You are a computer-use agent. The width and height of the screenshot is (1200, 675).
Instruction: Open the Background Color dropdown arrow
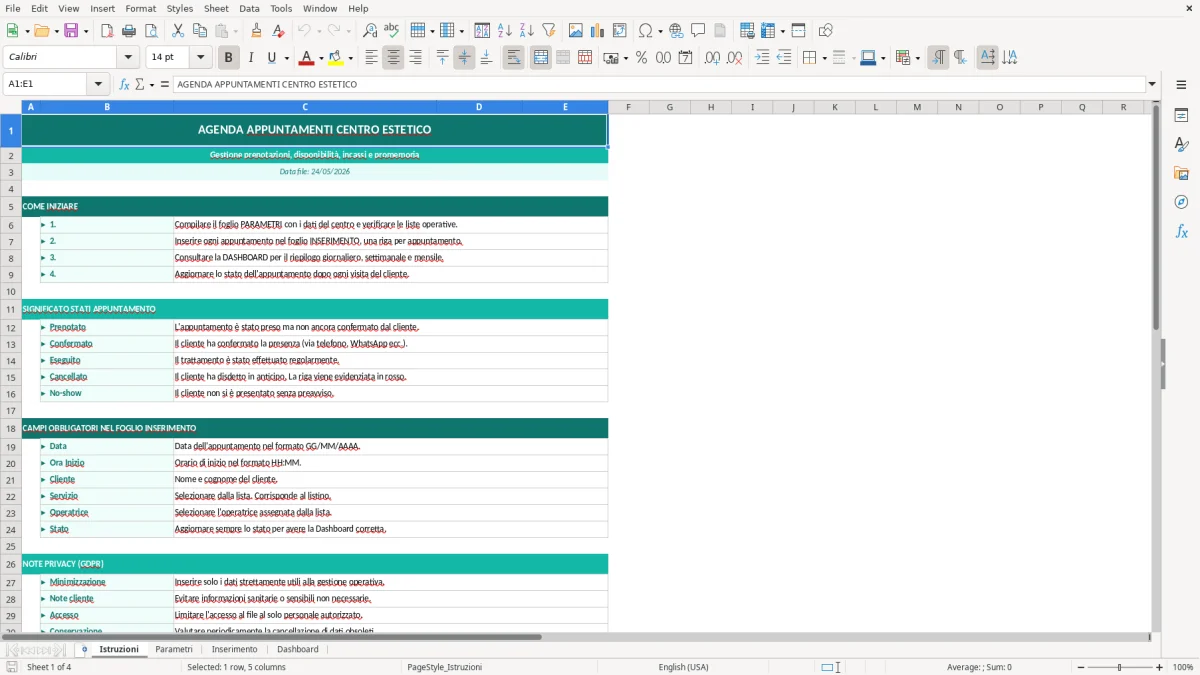coord(350,58)
